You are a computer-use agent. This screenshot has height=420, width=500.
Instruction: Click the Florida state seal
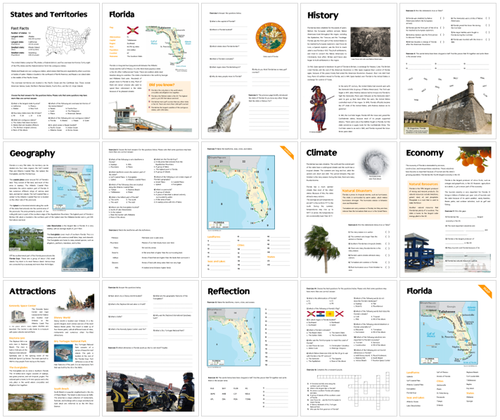pyautogui.click(x=271, y=37)
